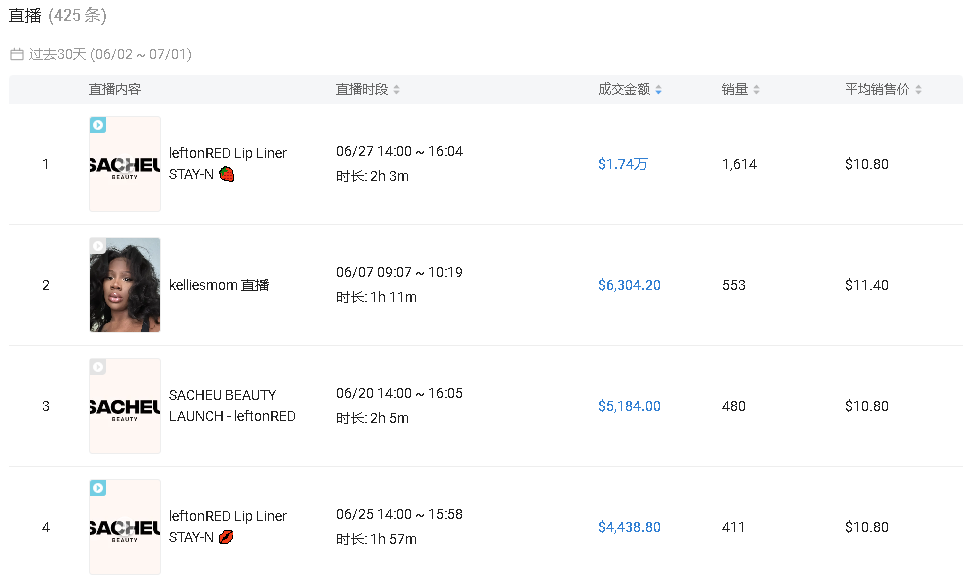Click play icon on fourth livestream thumbnail
Viewport: 969px width, 584px height.
click(x=98, y=488)
